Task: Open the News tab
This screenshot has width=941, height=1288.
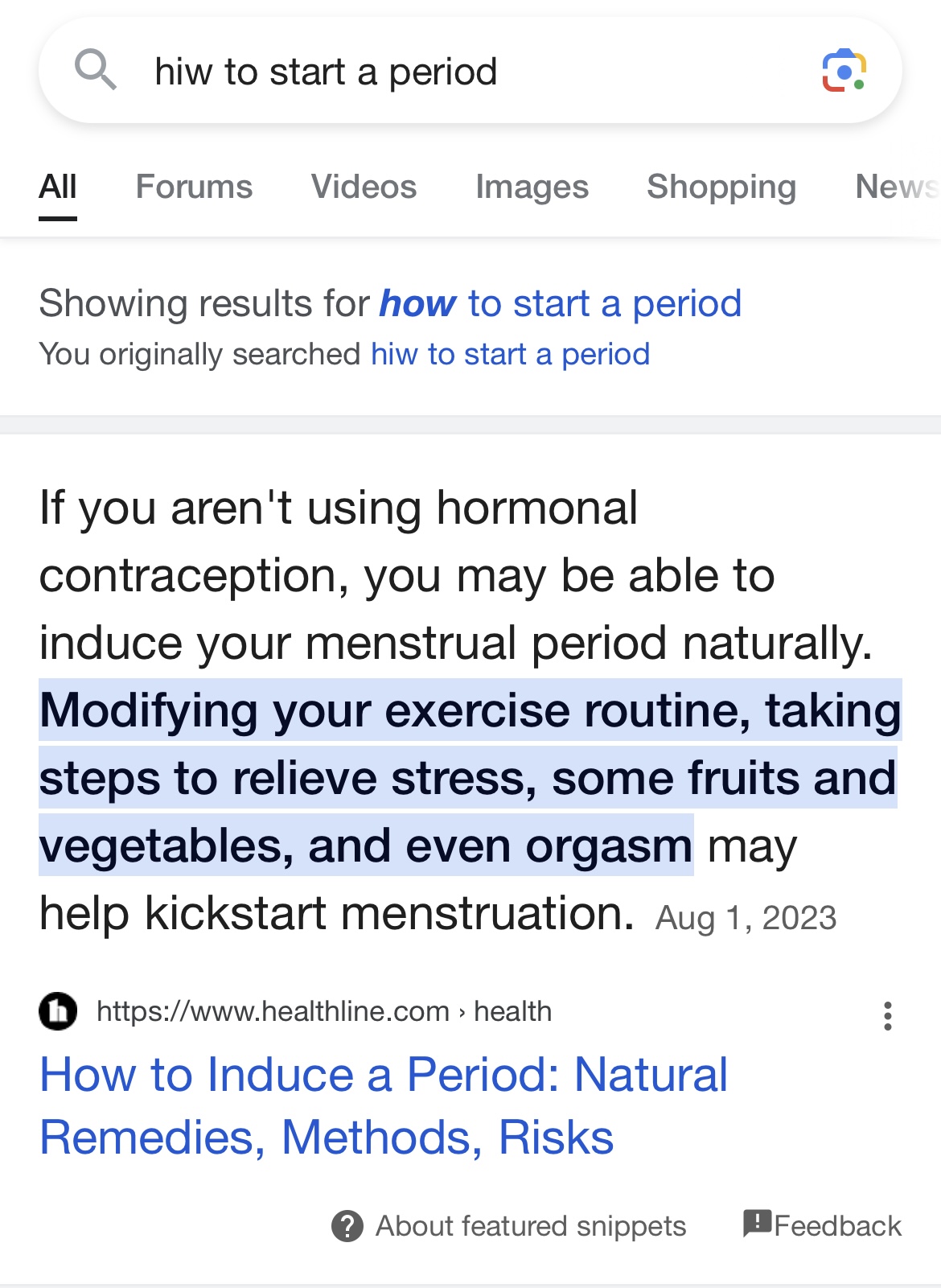Action: click(x=895, y=187)
